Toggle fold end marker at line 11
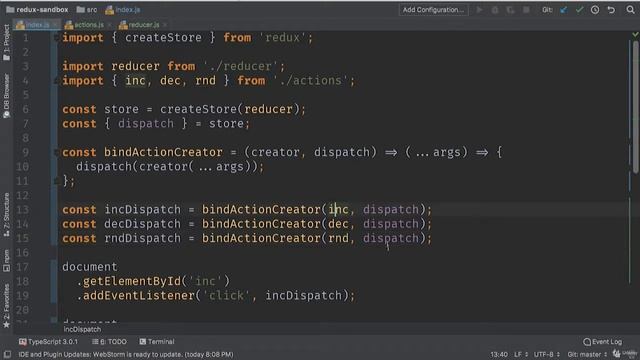Screen dimensions: 640x360 56,181
